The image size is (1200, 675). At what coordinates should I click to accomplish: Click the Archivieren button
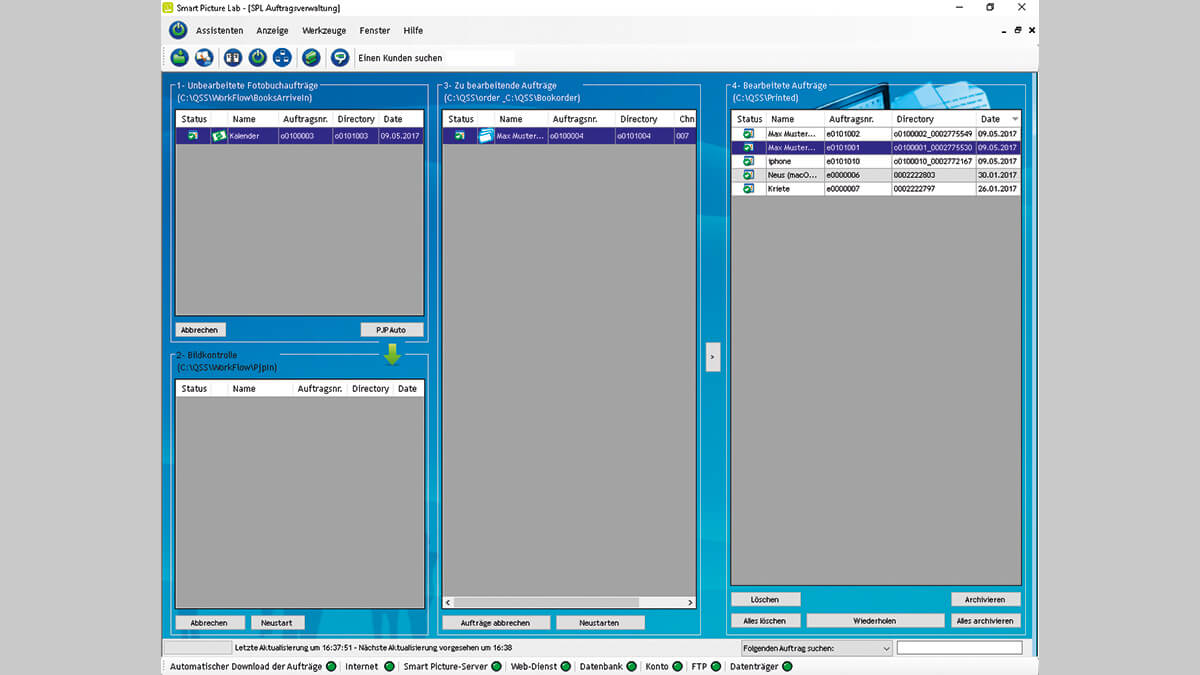(x=986, y=599)
